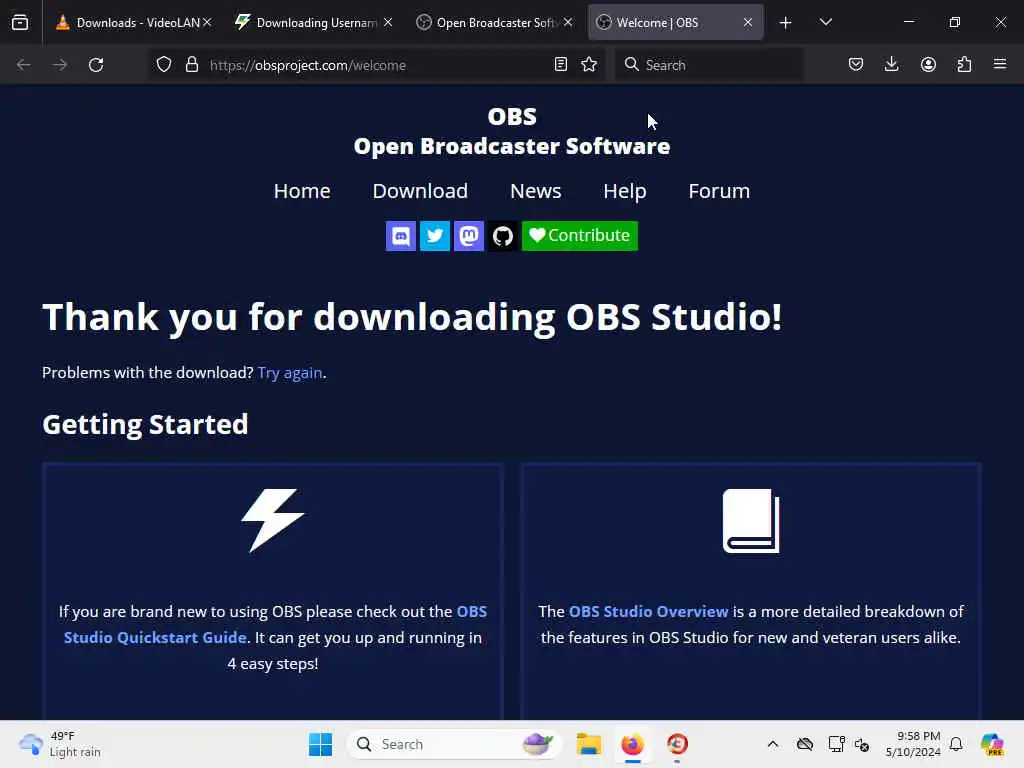Open the notification bell in system tray

(x=956, y=744)
